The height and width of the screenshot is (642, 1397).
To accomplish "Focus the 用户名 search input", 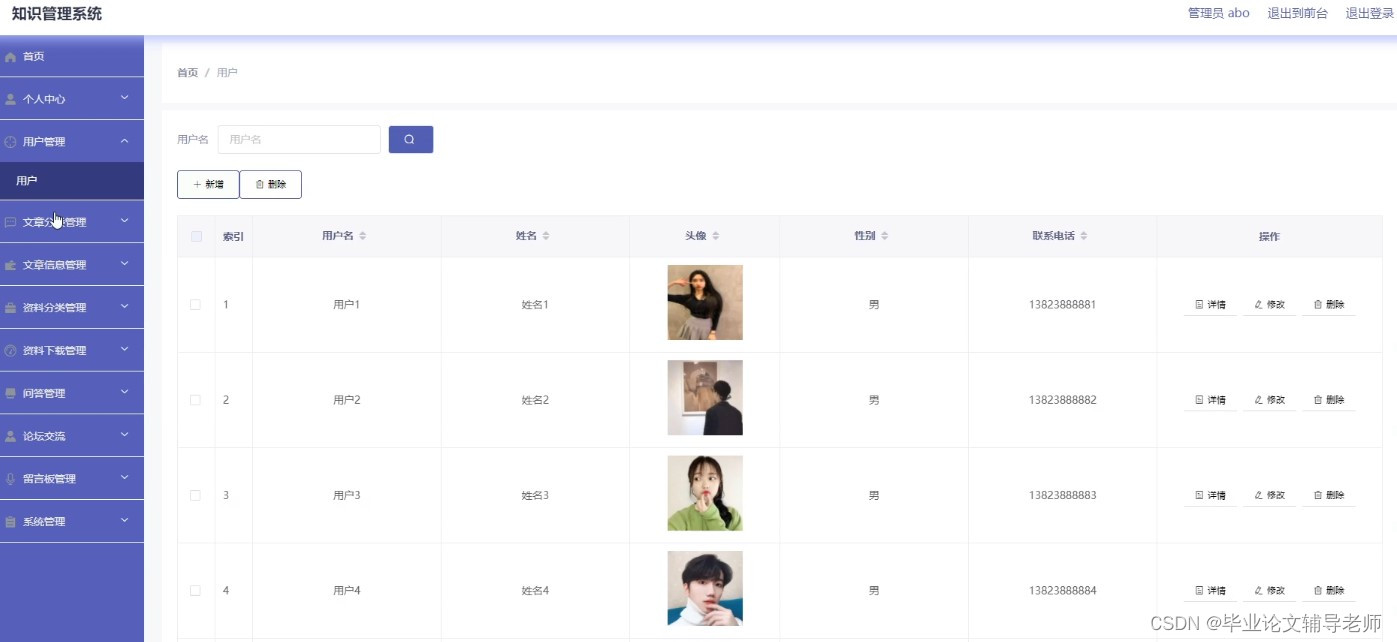I will click(299, 139).
